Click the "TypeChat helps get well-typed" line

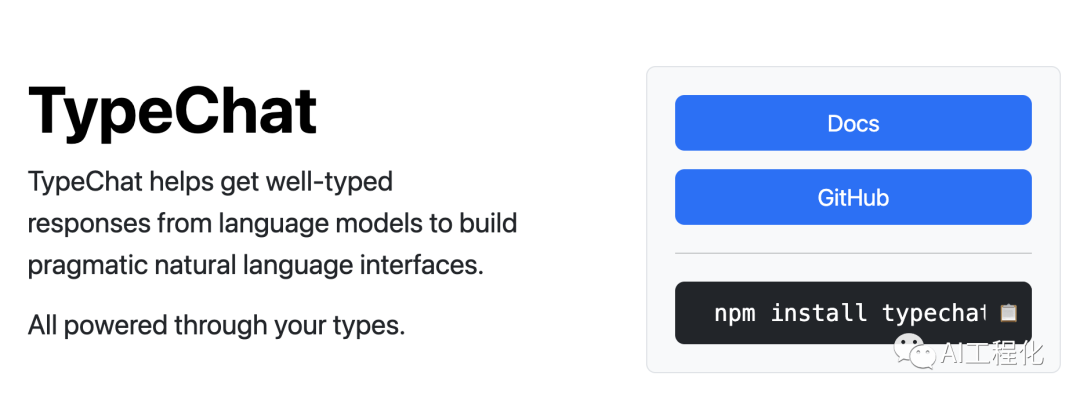[x=210, y=181]
